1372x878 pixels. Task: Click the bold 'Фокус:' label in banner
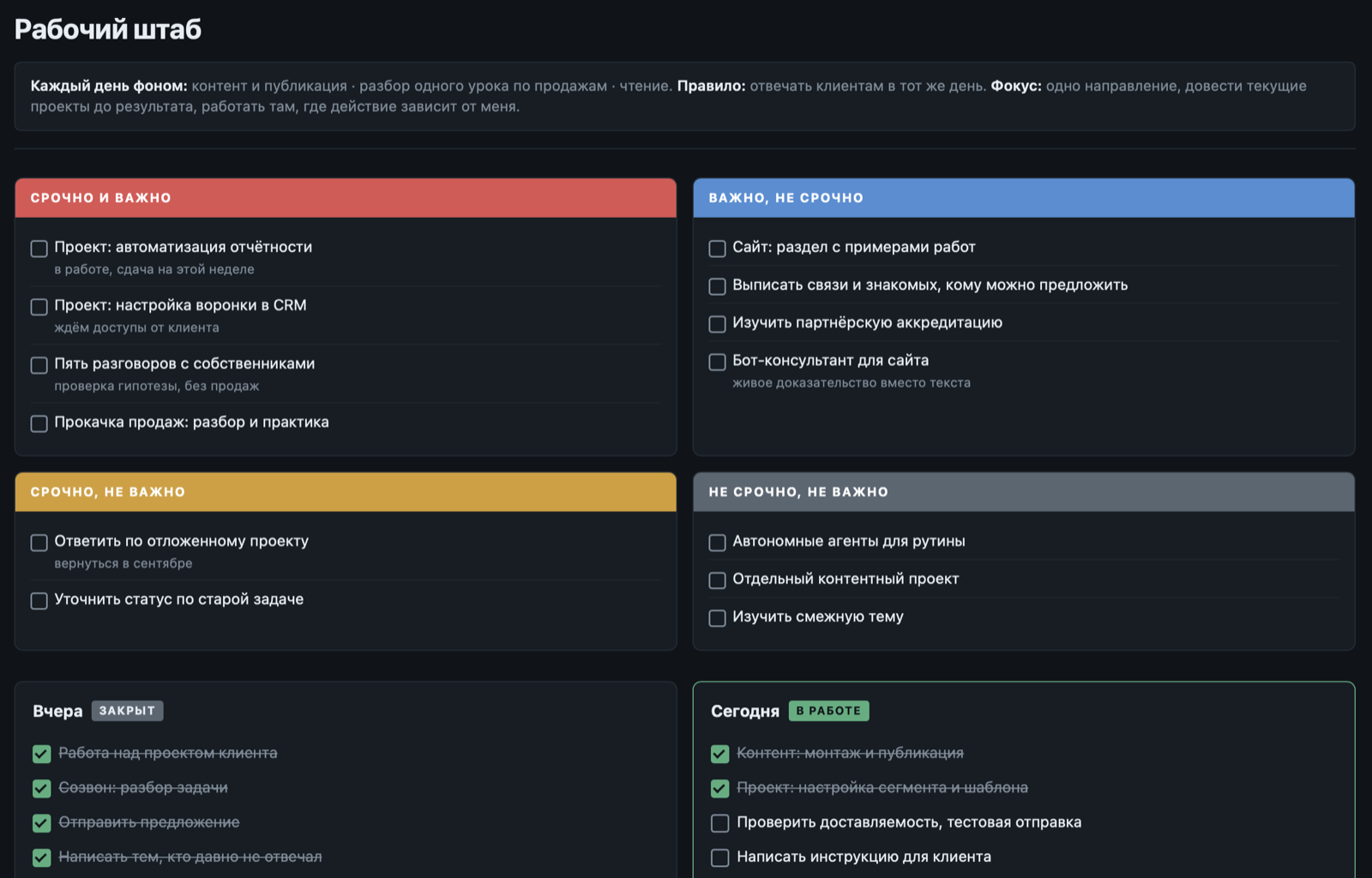(x=1016, y=86)
